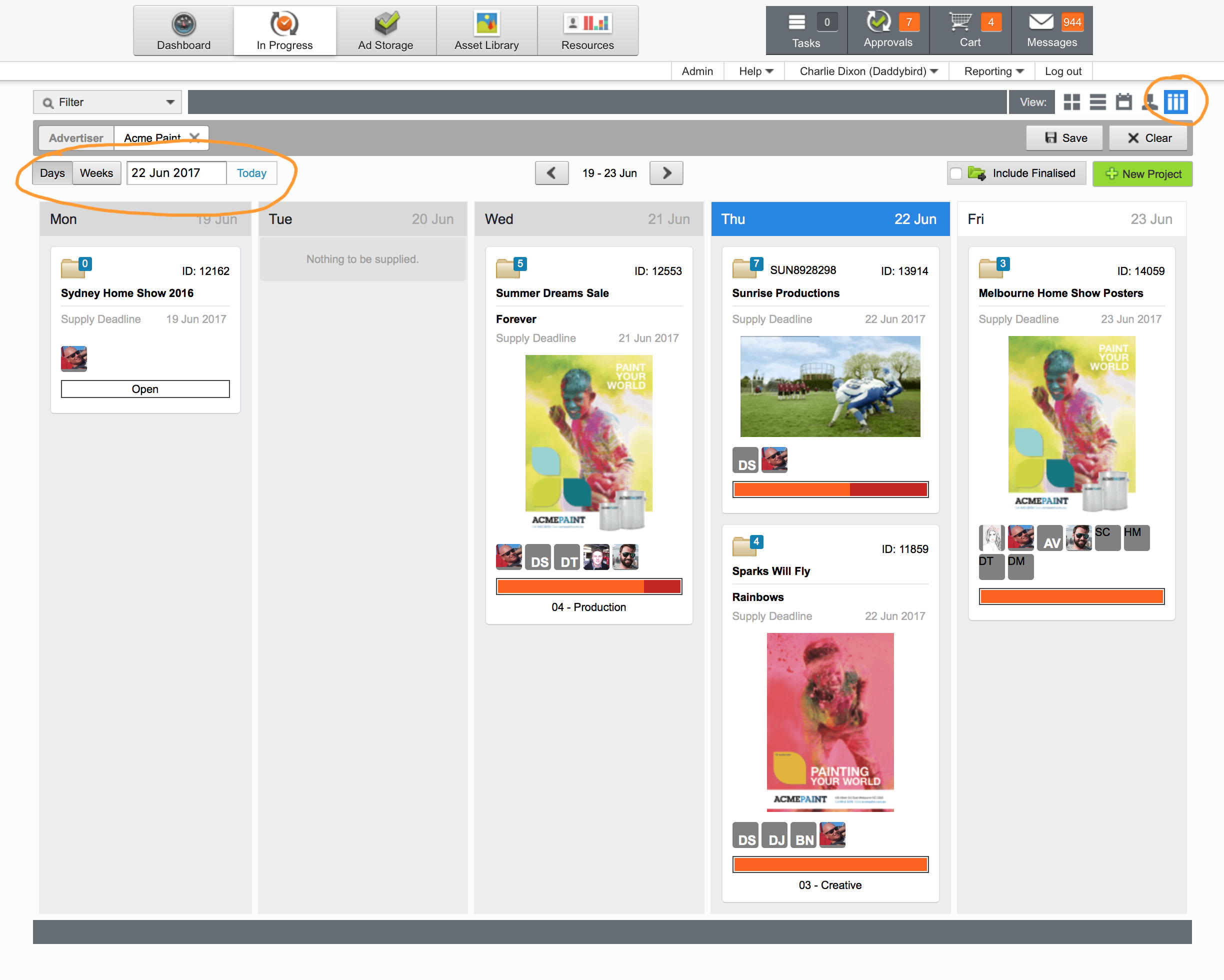Switch to list view icon

[1097, 102]
